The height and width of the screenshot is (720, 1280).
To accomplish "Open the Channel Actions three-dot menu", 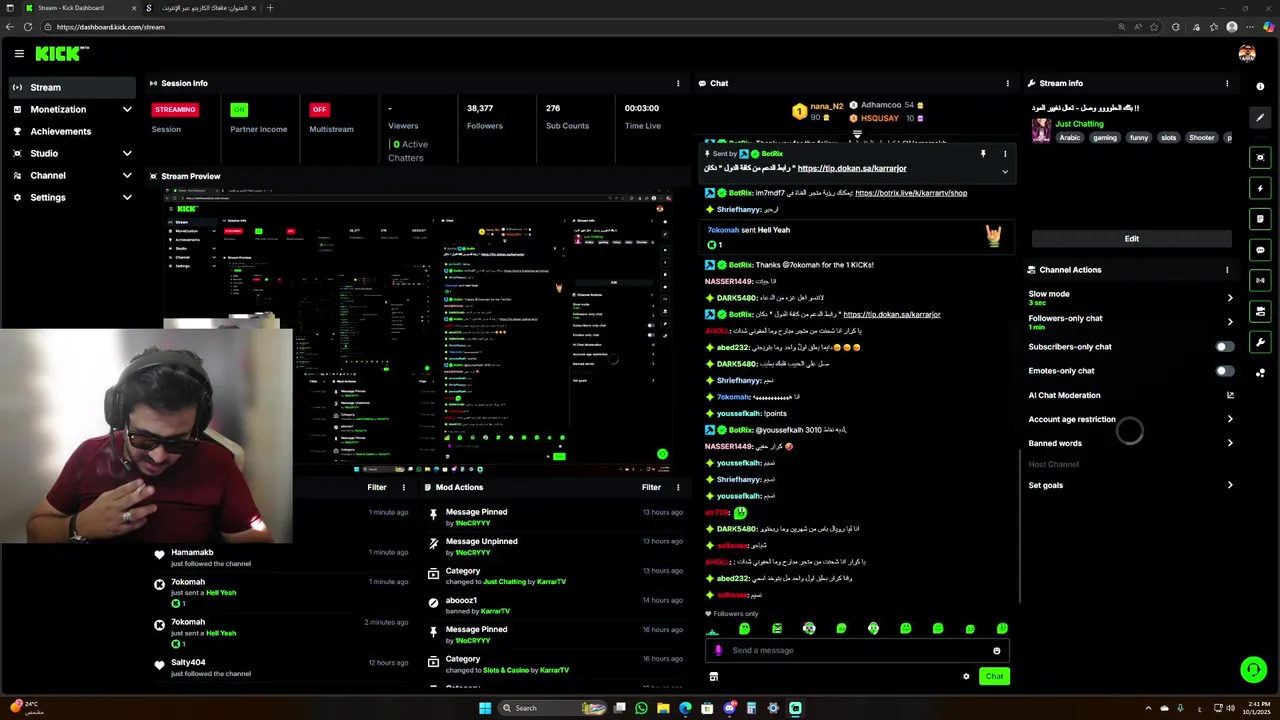I will tap(1227, 270).
